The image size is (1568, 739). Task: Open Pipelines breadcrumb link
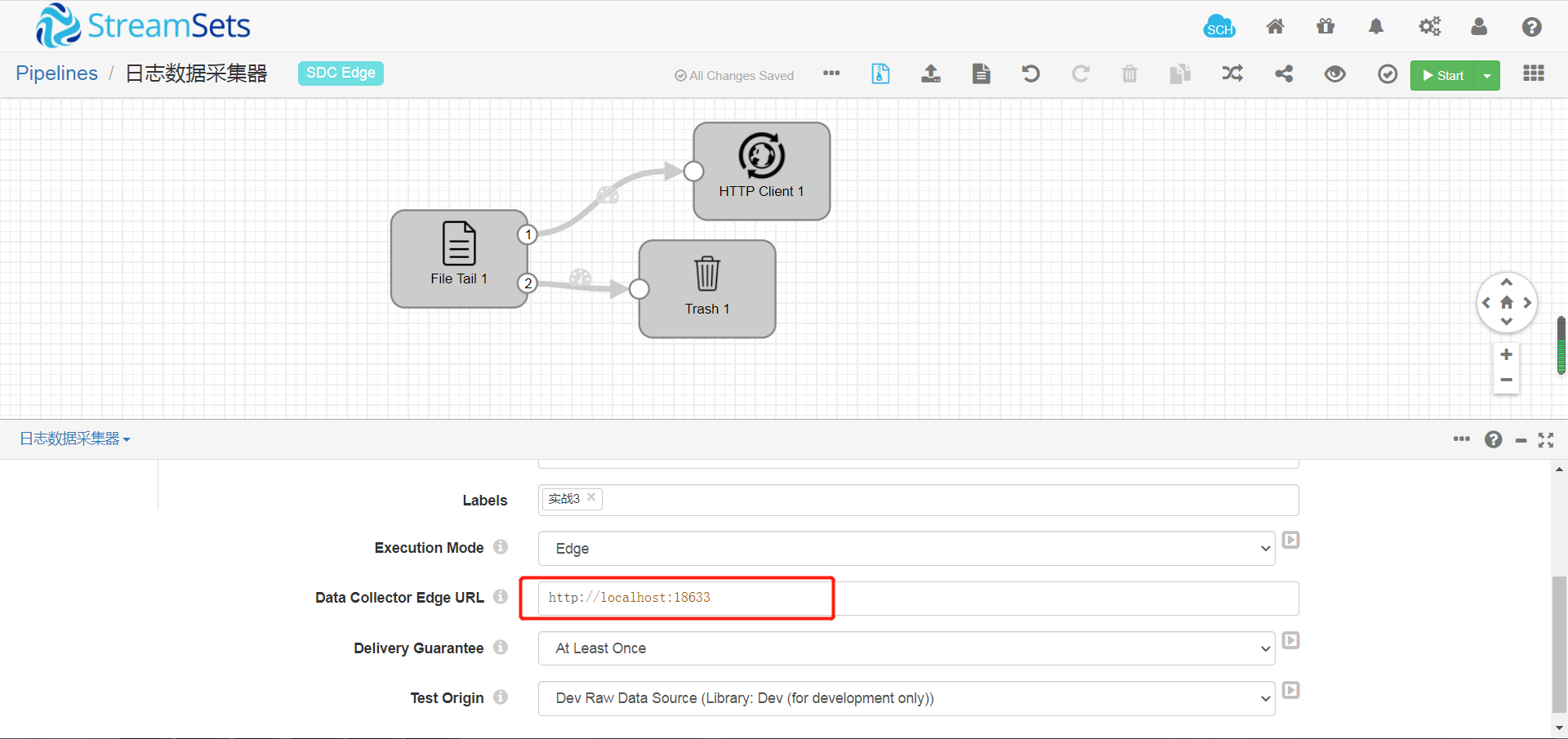pyautogui.click(x=56, y=73)
